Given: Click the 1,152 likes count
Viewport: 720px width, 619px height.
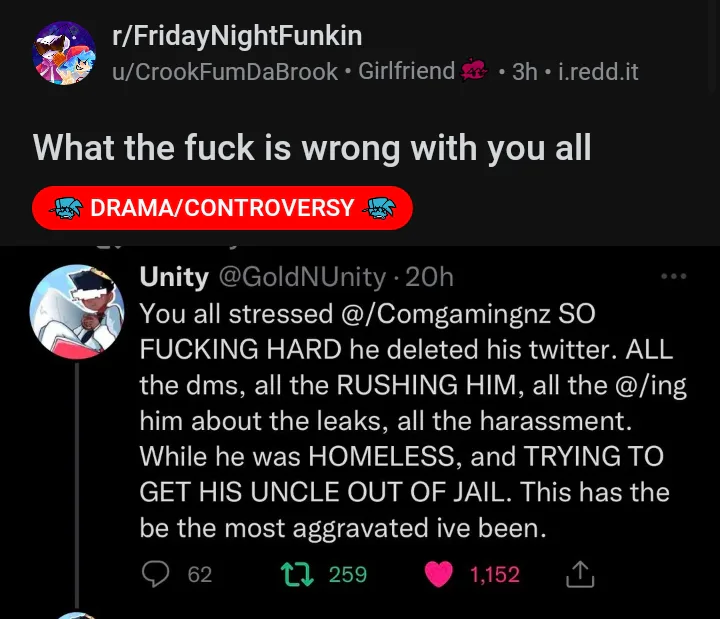Looking at the screenshot, I should pos(494,574).
